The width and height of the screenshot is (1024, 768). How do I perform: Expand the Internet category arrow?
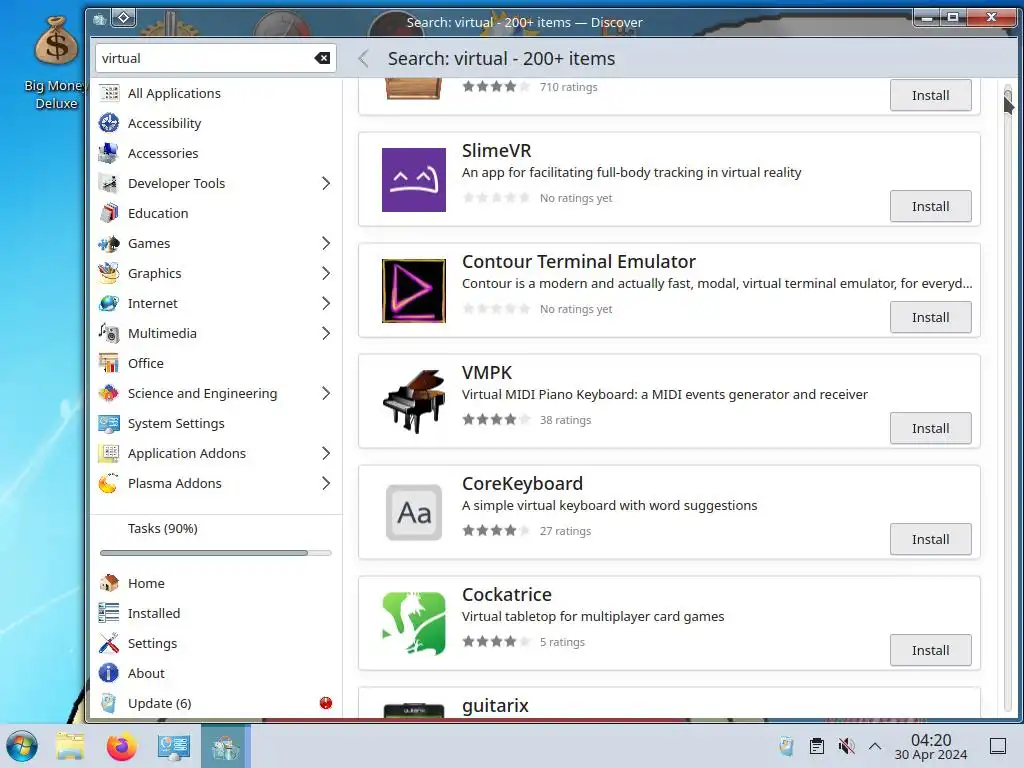point(326,304)
